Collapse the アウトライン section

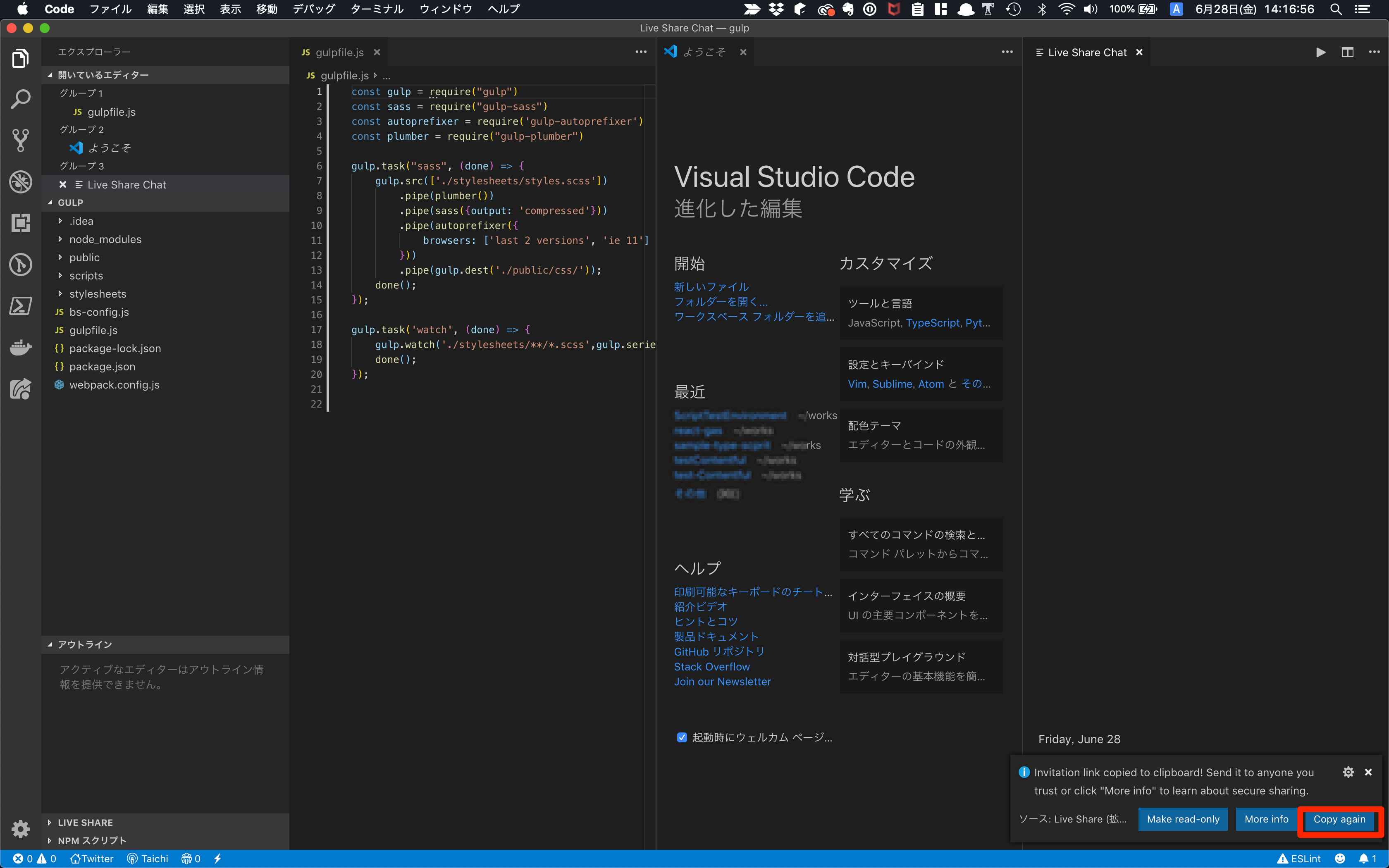click(165, 645)
